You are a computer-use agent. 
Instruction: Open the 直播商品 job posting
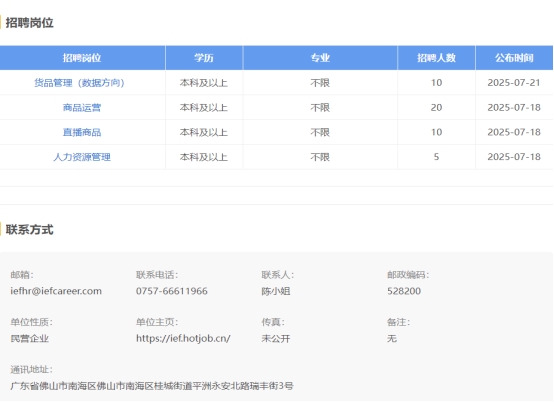[x=82, y=132]
